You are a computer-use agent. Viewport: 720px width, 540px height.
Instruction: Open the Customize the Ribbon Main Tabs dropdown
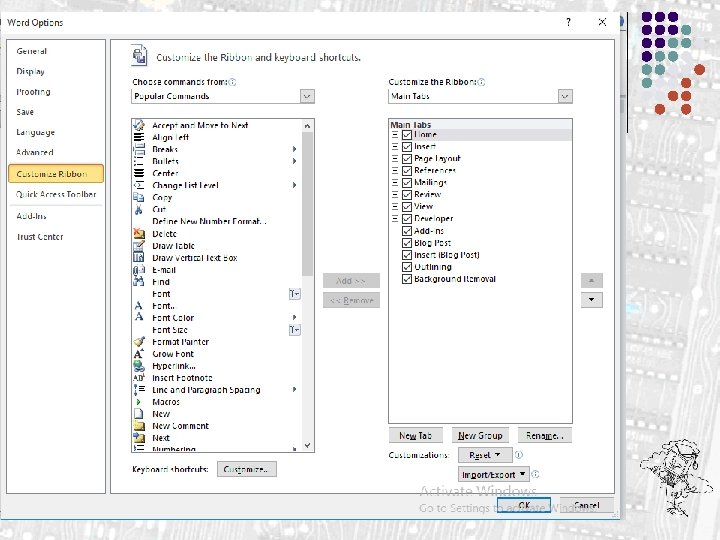point(565,96)
